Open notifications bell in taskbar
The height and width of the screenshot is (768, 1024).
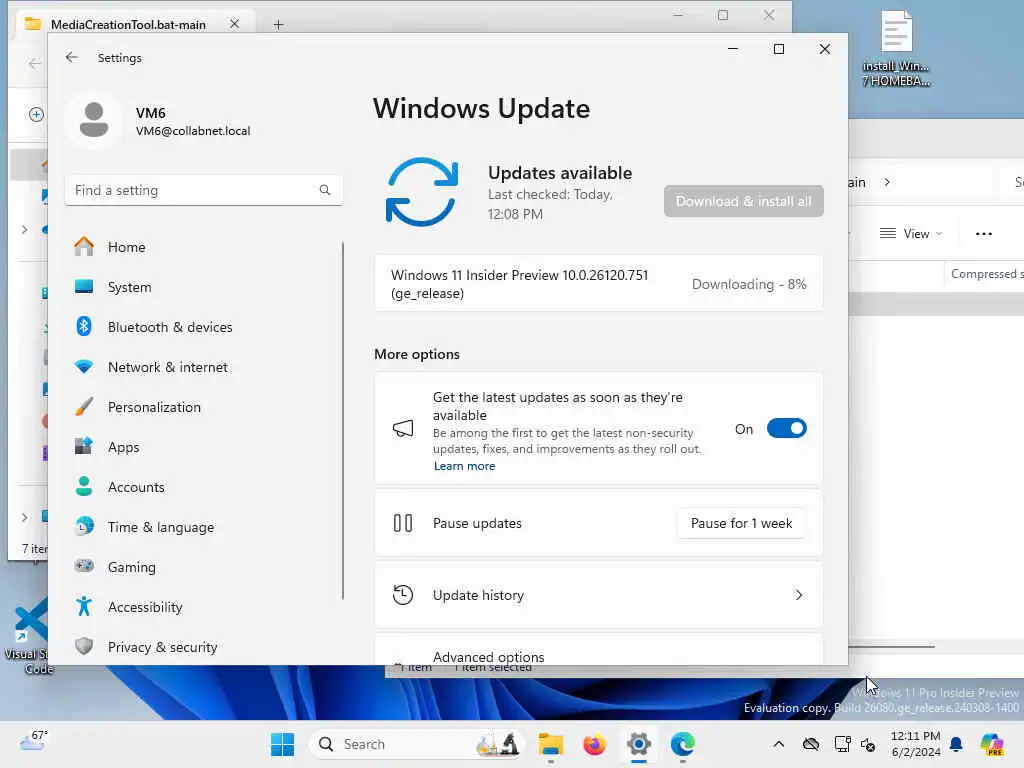956,744
